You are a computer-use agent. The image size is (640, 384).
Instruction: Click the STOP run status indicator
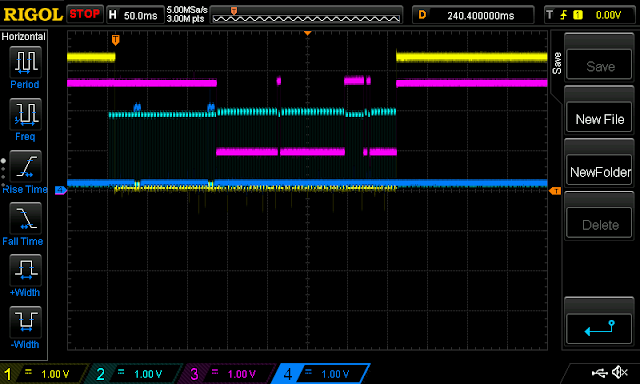(x=84, y=14)
